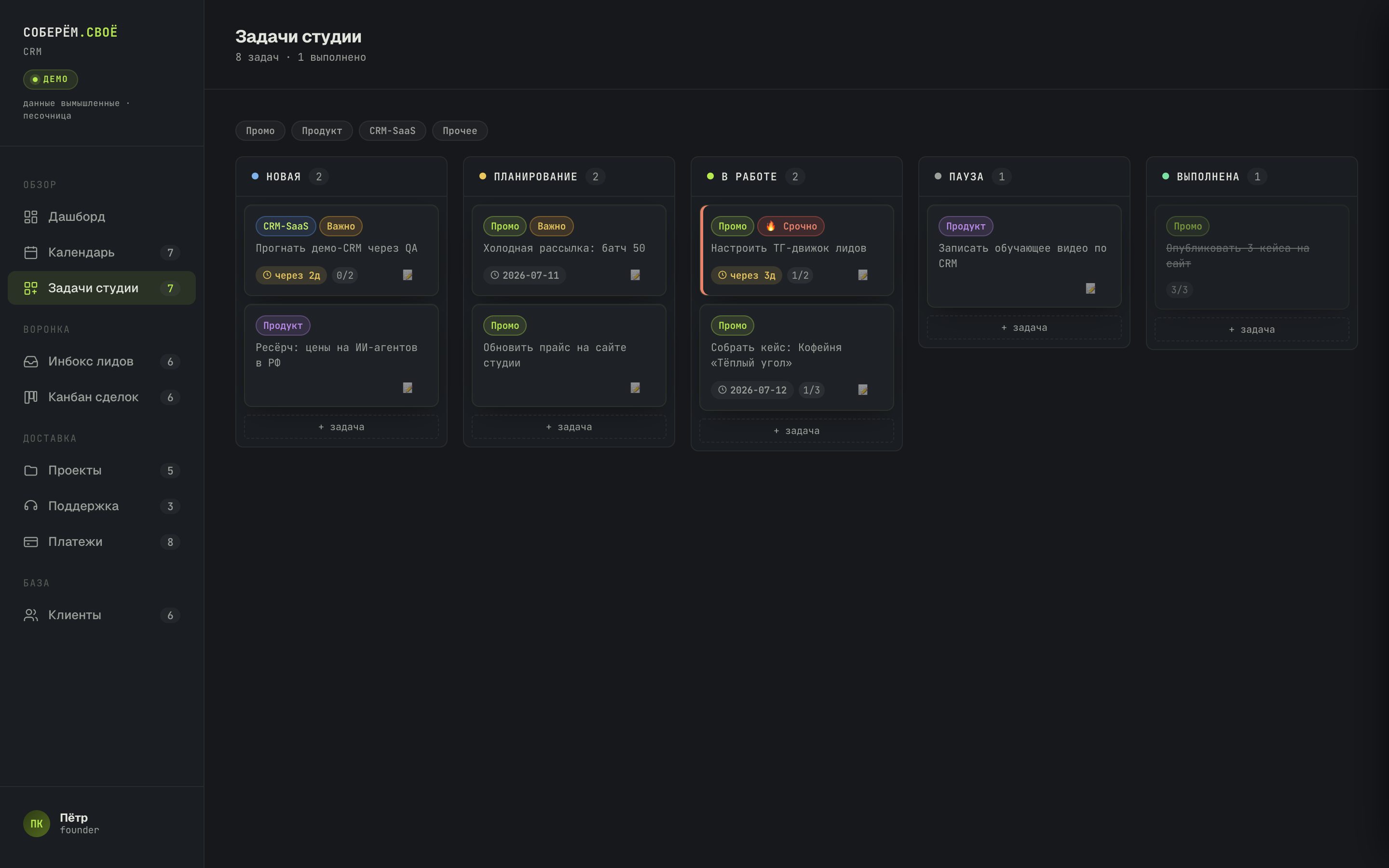
Task: Click the ПК user avatar
Action: pyautogui.click(x=36, y=824)
